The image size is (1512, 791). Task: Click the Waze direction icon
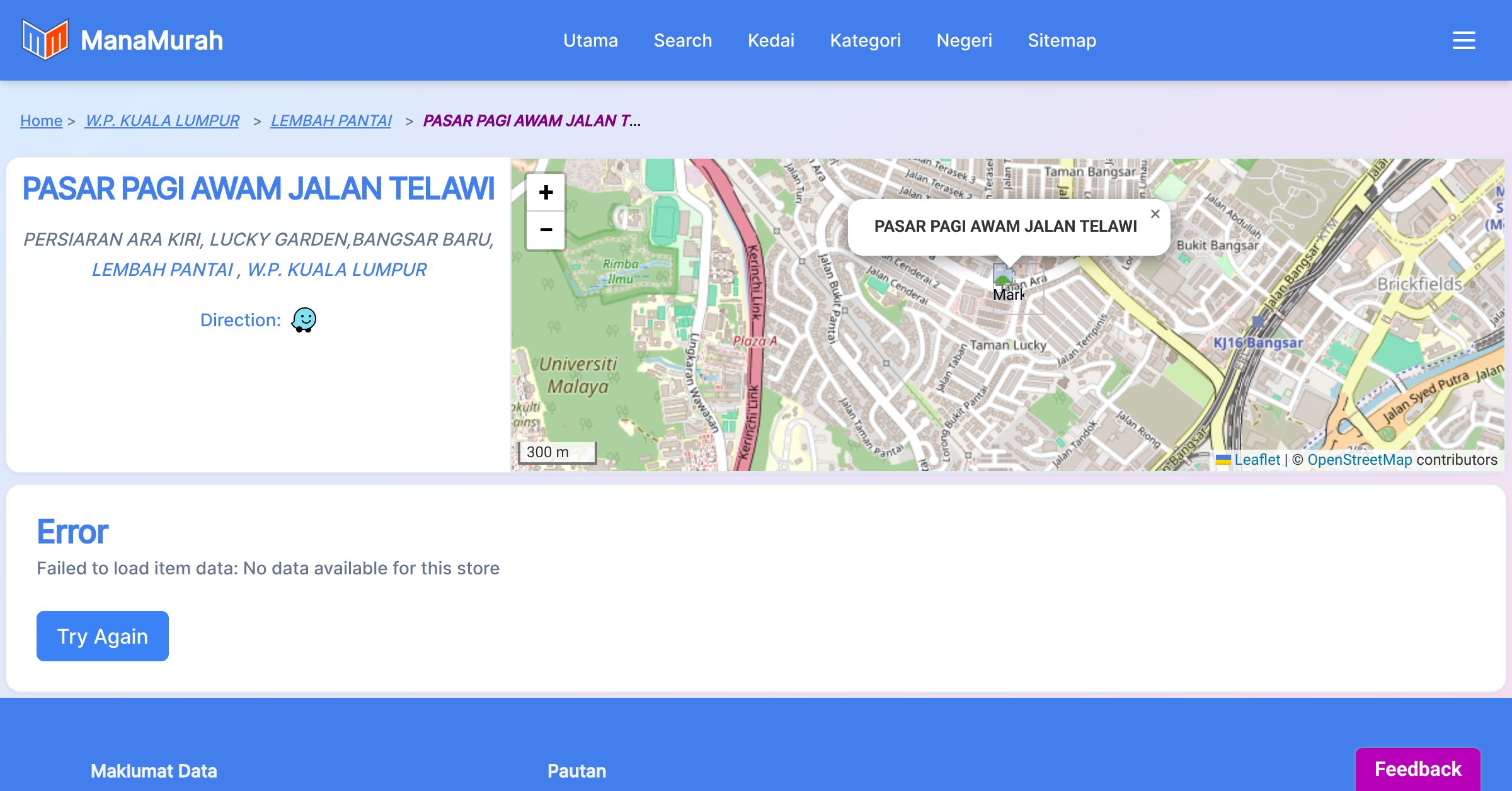[x=304, y=320]
